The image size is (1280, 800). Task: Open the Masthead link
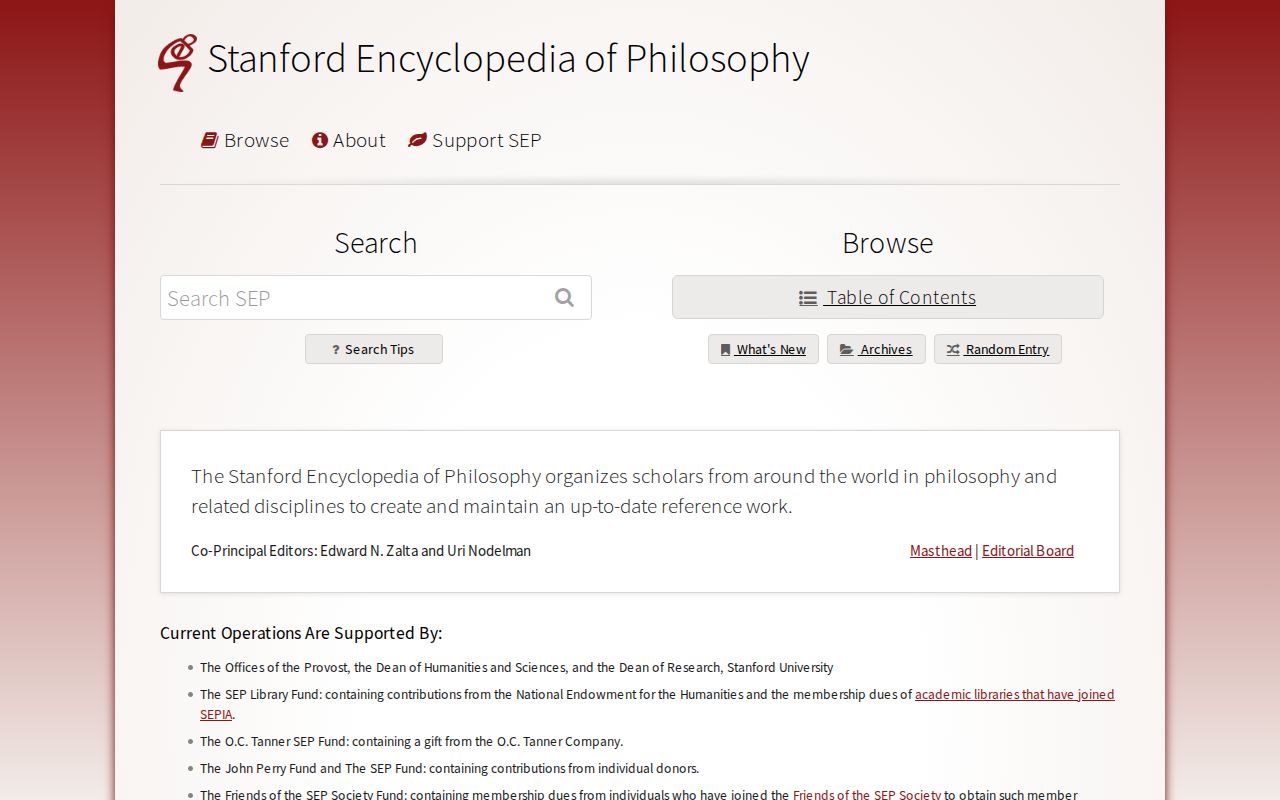point(940,551)
